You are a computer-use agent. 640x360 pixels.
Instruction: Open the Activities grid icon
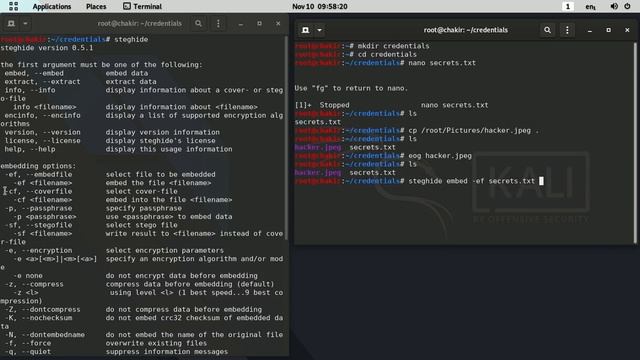click(13, 6)
